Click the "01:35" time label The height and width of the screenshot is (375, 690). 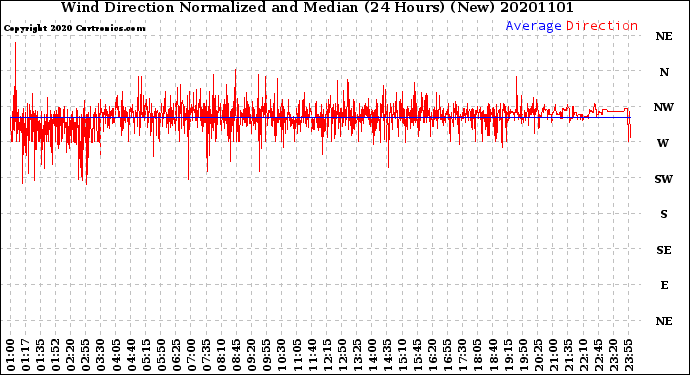41,355
